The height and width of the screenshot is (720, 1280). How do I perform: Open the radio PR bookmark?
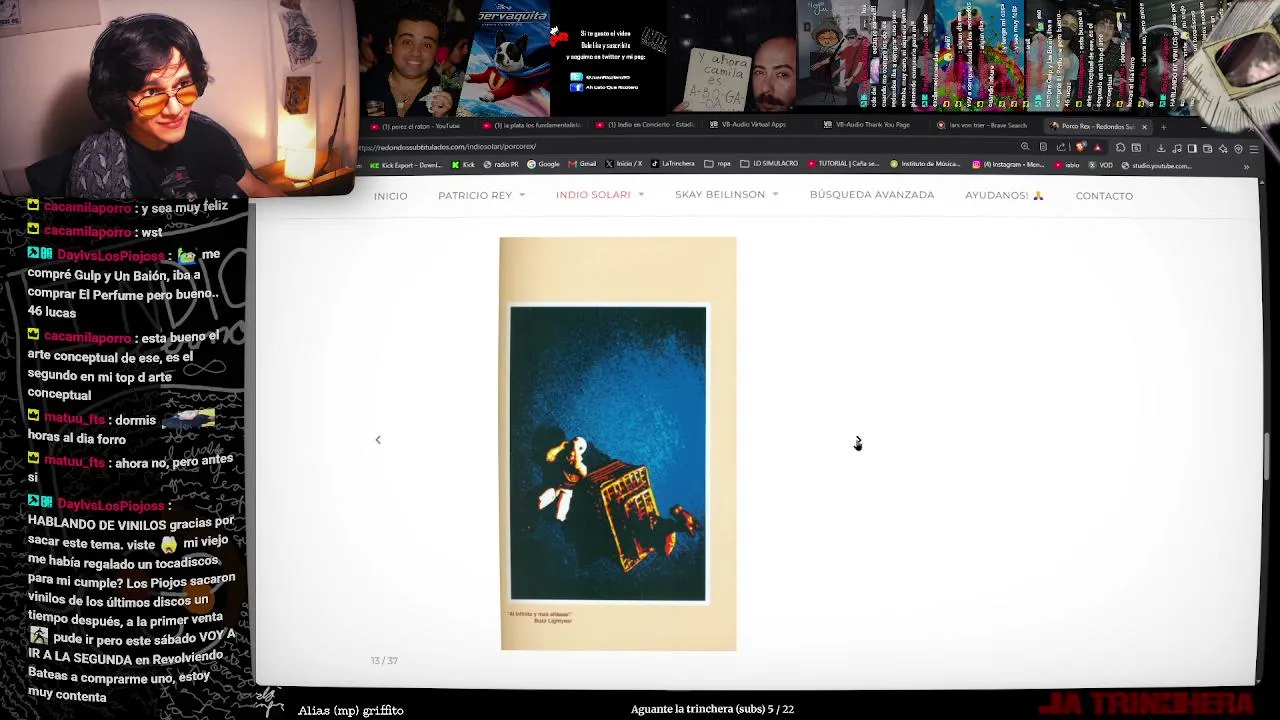click(501, 164)
